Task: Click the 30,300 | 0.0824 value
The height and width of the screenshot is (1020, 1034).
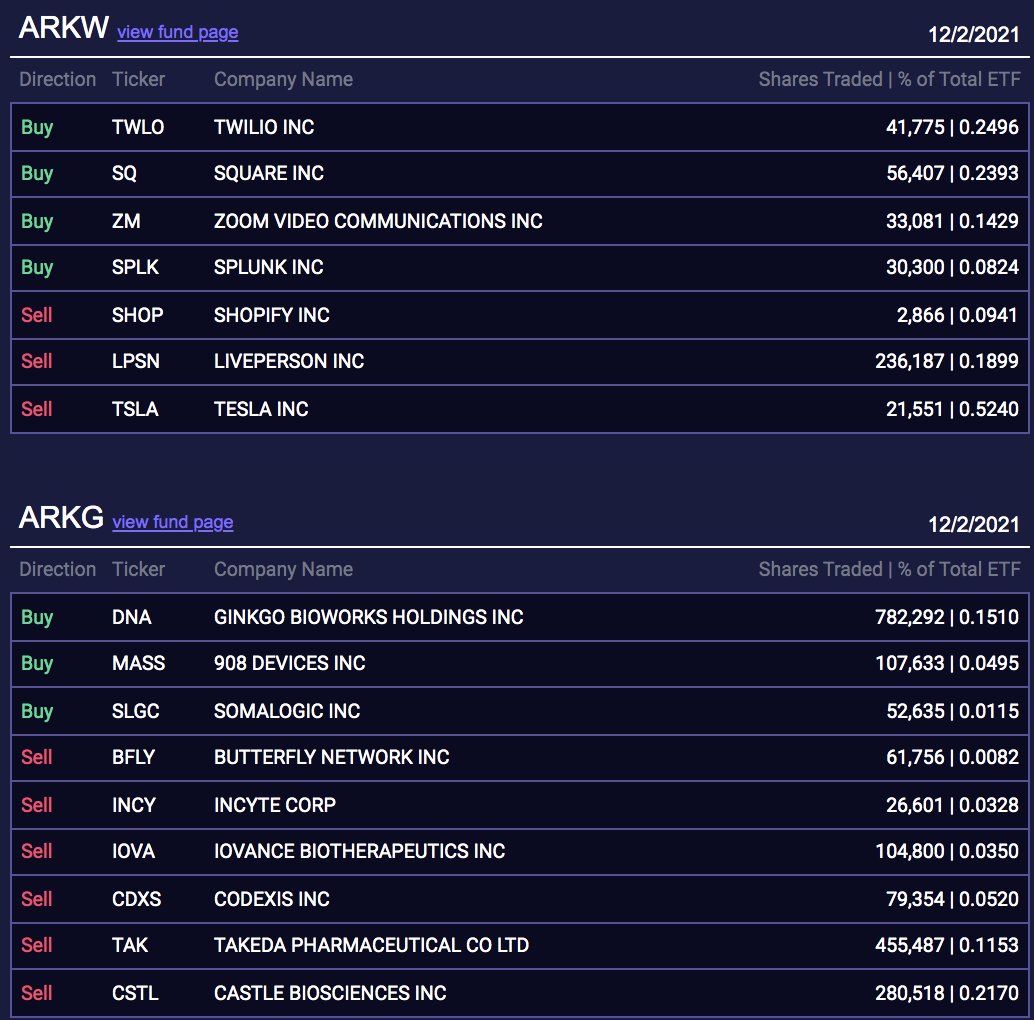Action: pyautogui.click(x=952, y=267)
